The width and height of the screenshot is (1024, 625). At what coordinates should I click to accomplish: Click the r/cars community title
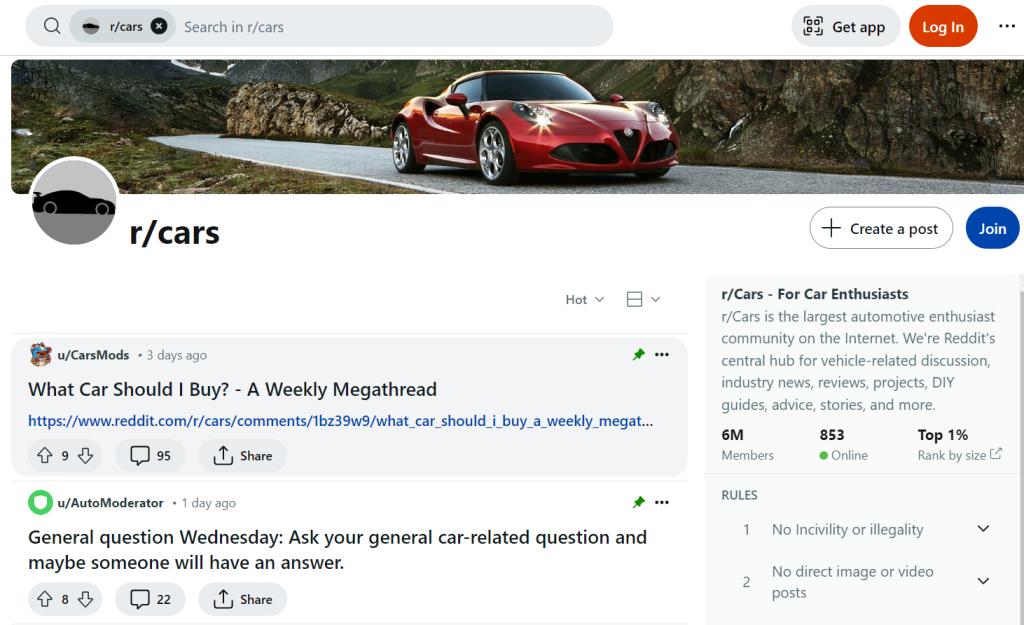tap(174, 232)
